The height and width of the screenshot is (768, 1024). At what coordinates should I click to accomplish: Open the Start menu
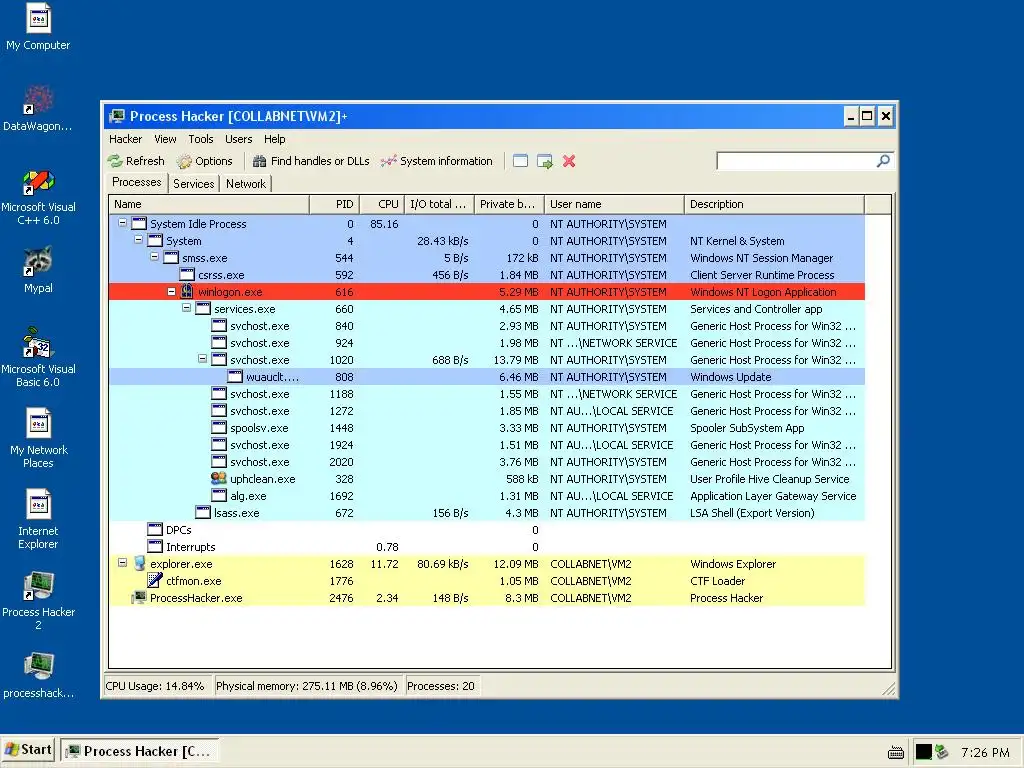[28, 750]
